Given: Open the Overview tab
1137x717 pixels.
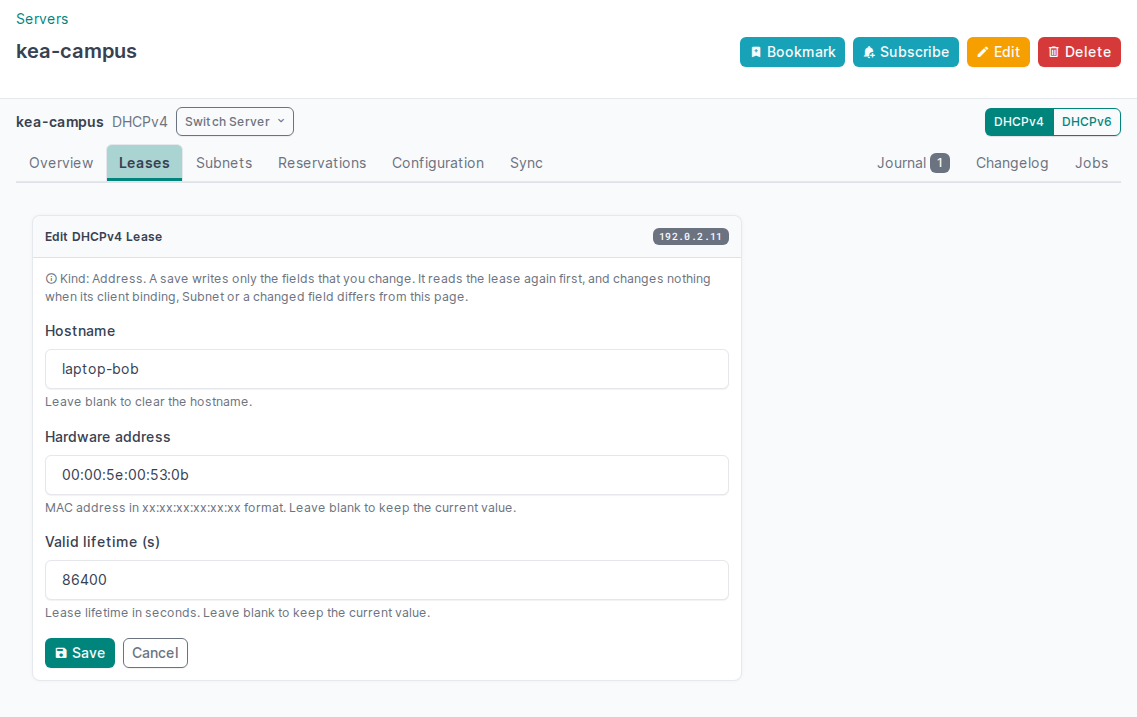Looking at the screenshot, I should point(61,163).
